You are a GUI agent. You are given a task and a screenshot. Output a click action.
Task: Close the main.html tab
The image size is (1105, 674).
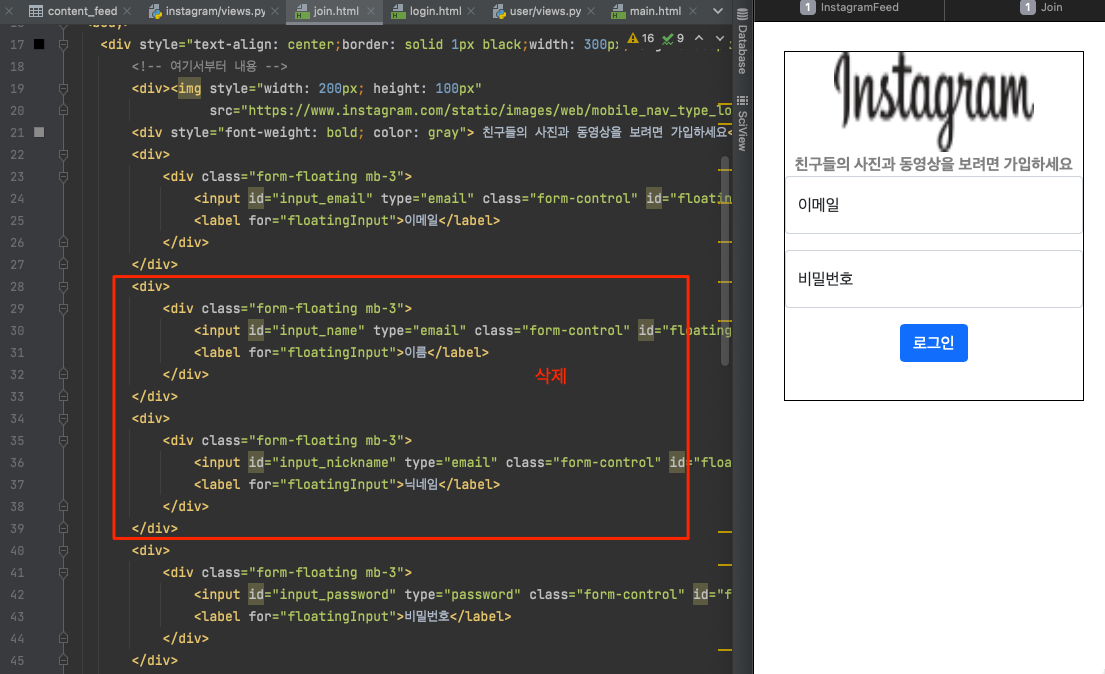[x=693, y=11]
